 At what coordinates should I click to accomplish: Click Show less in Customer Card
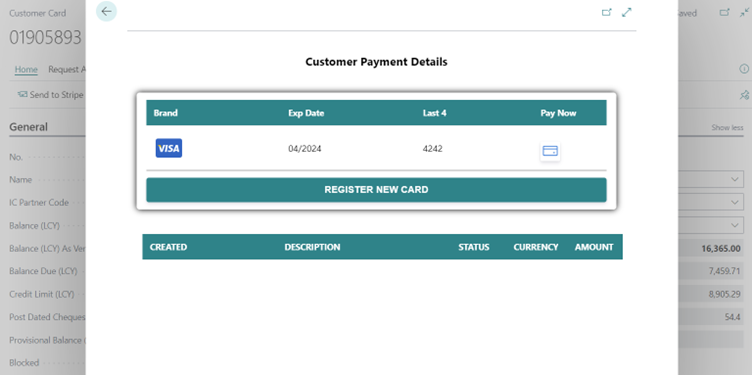point(727,128)
